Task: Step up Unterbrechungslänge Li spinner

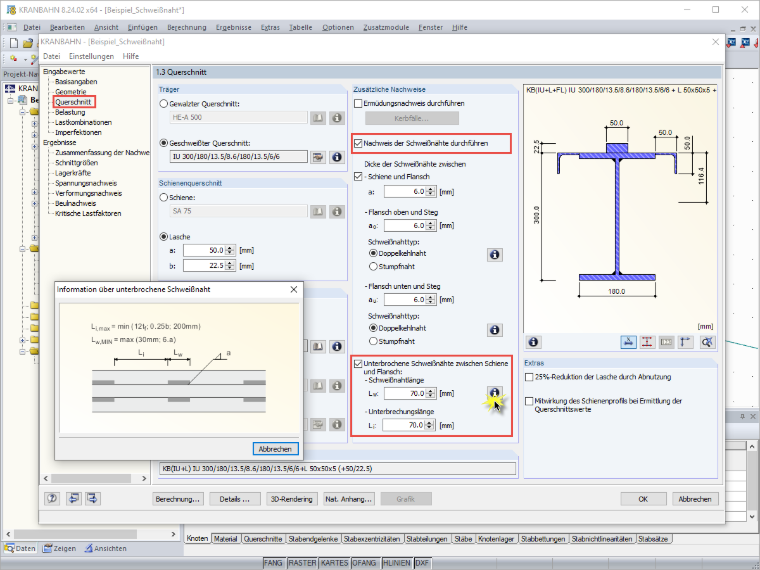Action: 429,423
